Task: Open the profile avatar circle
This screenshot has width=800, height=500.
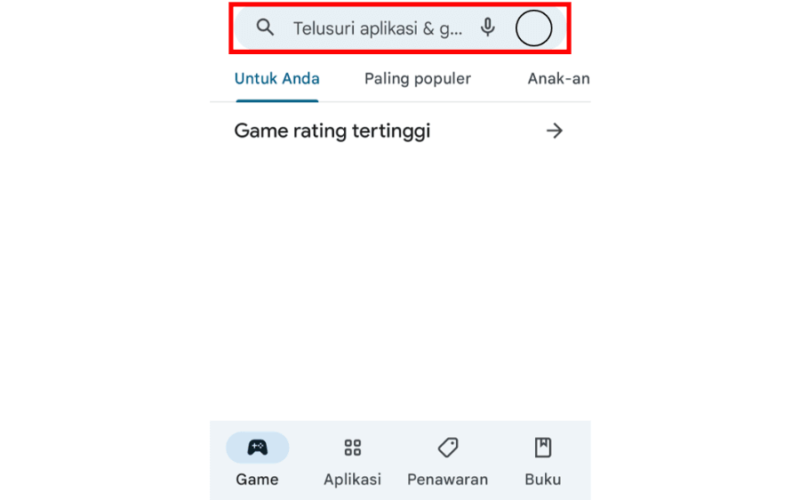Action: point(534,28)
